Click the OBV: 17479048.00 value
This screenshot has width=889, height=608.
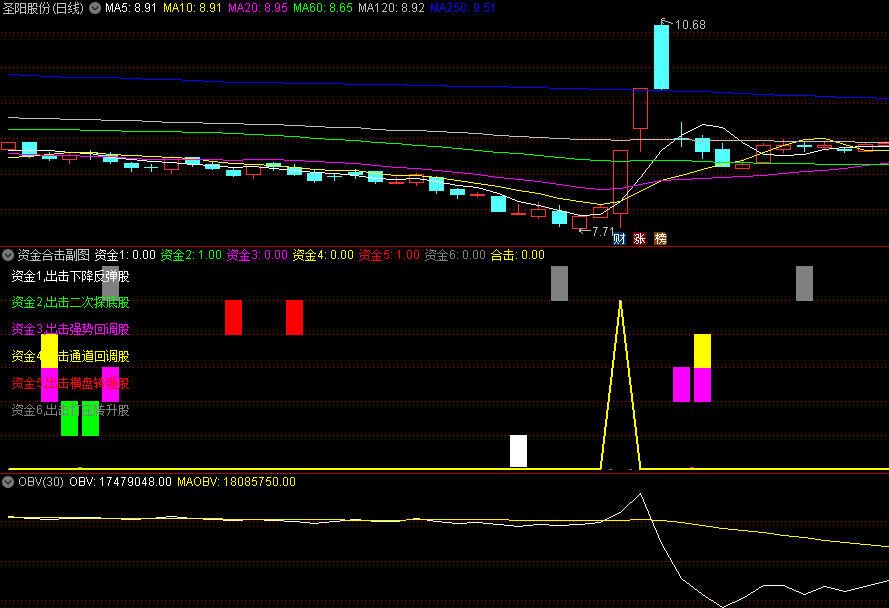tap(120, 482)
